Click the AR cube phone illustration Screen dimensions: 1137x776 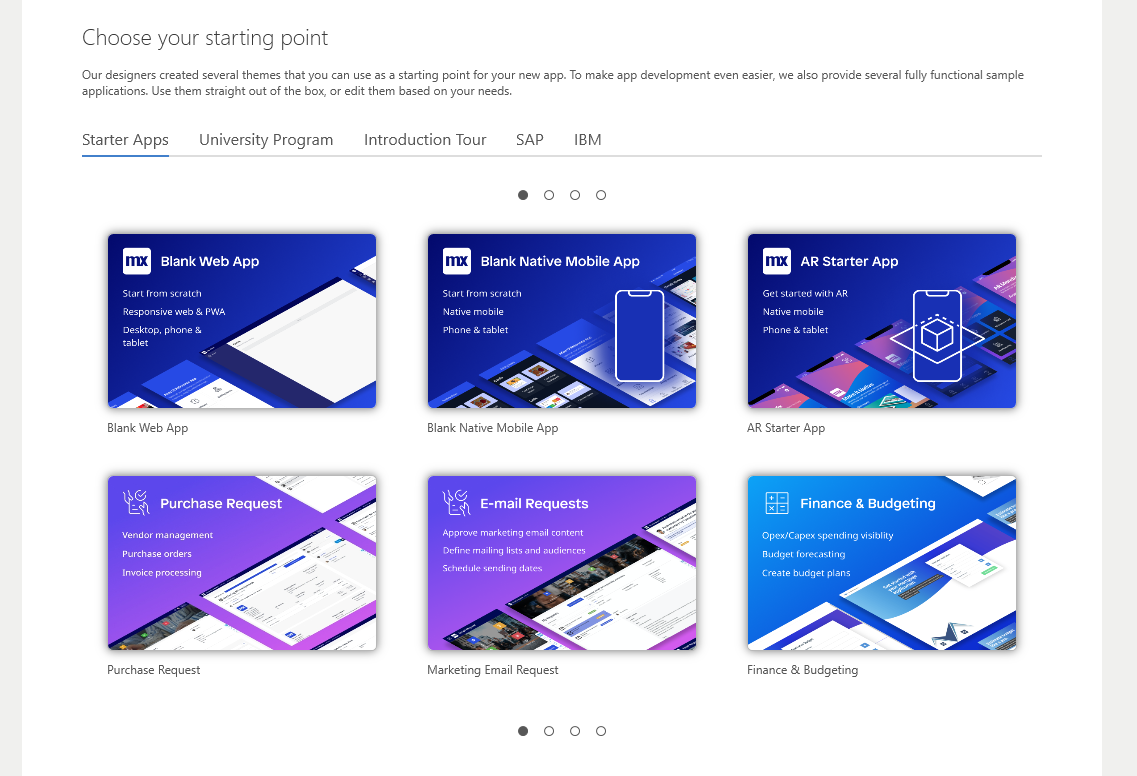(x=937, y=336)
